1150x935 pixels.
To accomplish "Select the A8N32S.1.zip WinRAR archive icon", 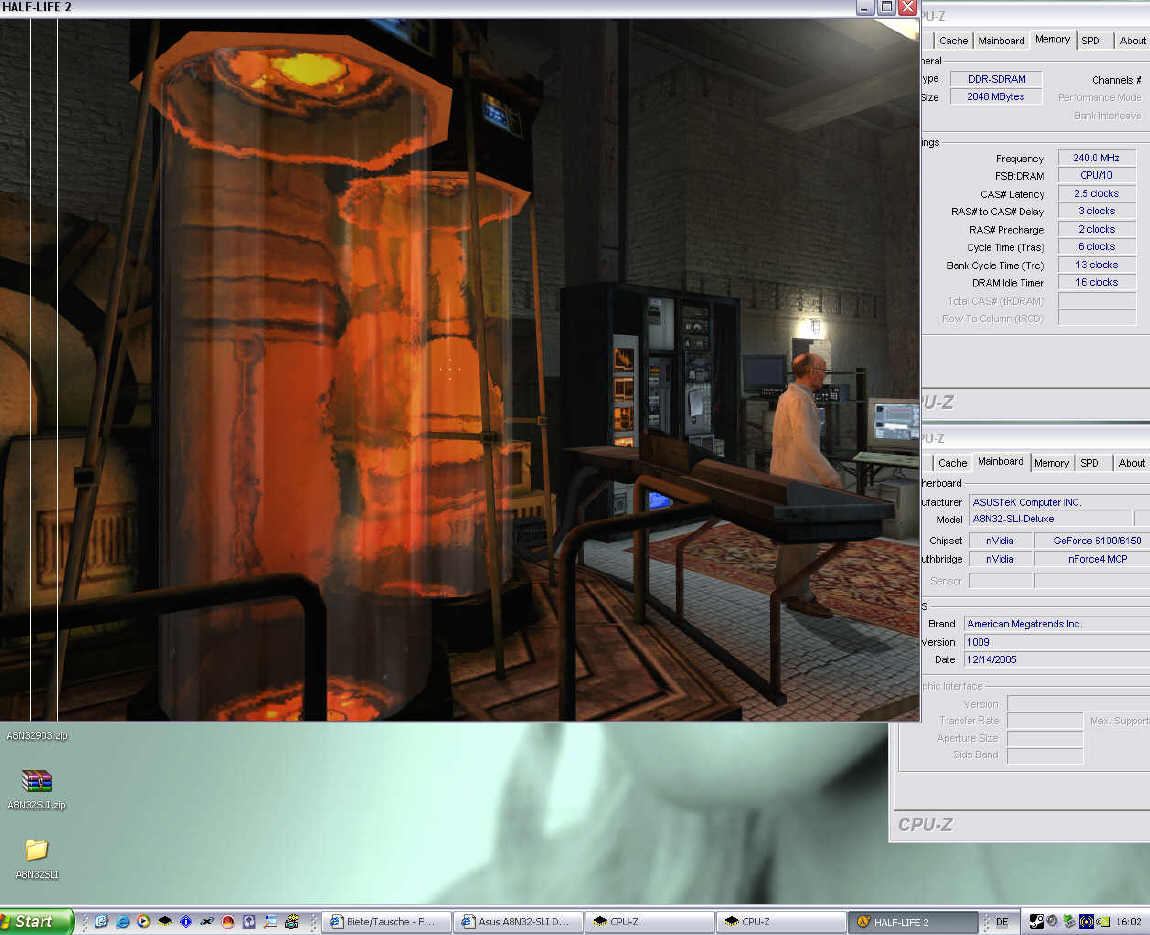I will pos(37,782).
